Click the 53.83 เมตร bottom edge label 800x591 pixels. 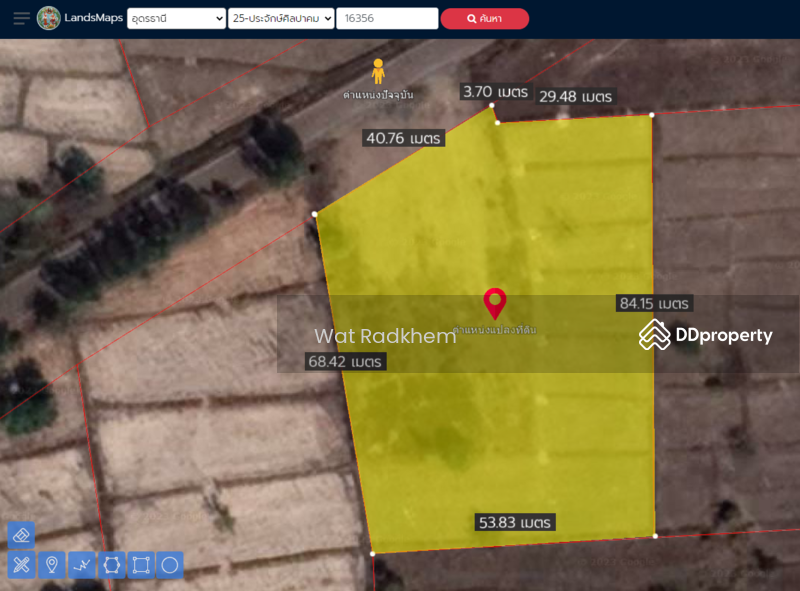[515, 522]
